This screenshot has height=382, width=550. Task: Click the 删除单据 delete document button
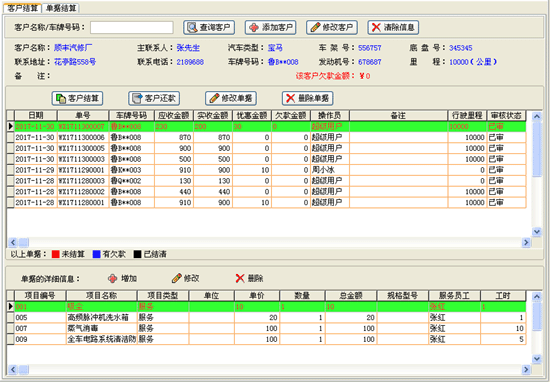[x=308, y=98]
